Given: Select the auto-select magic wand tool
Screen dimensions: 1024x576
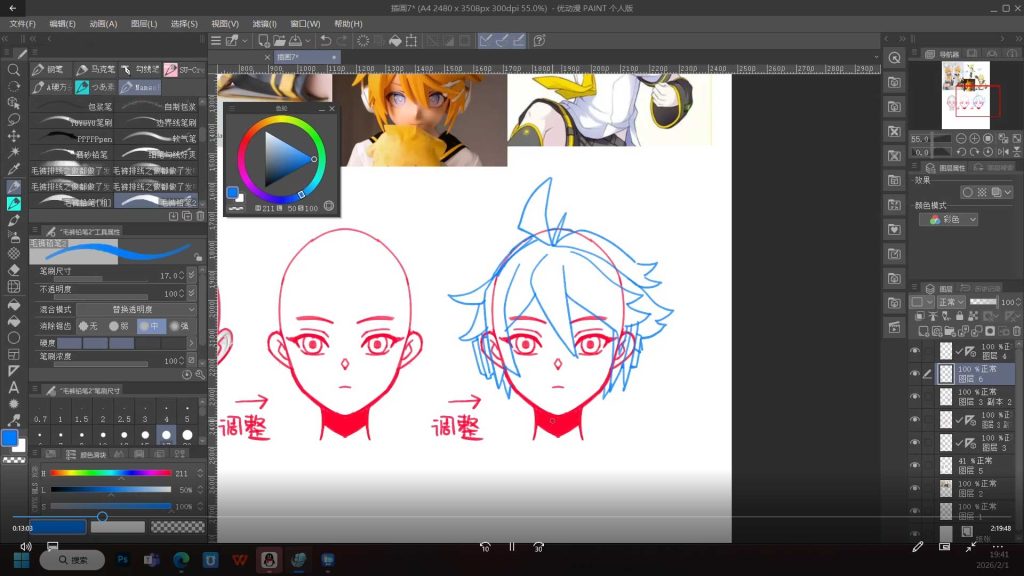Looking at the screenshot, I should [13, 152].
